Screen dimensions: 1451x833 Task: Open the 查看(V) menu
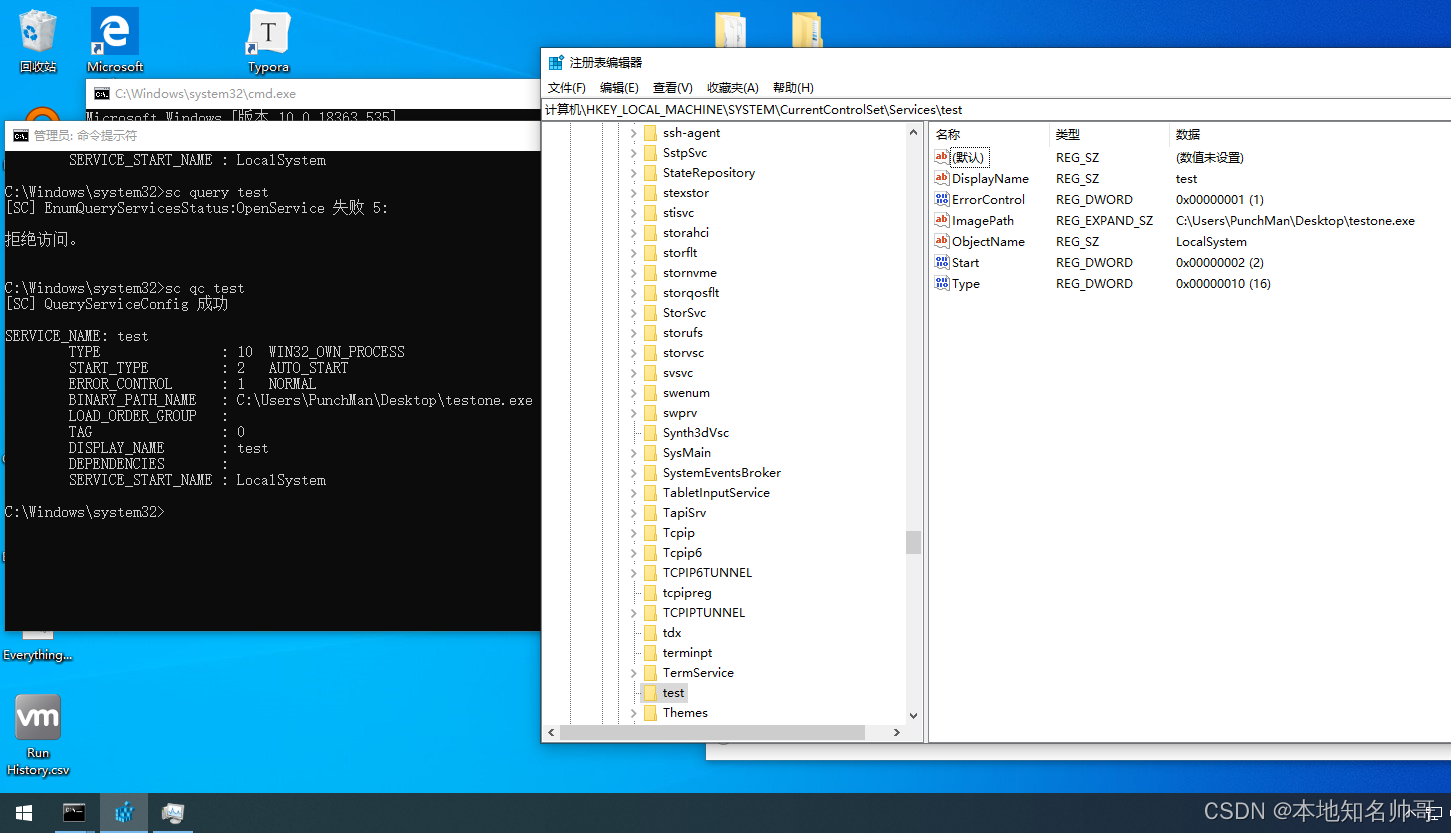672,88
